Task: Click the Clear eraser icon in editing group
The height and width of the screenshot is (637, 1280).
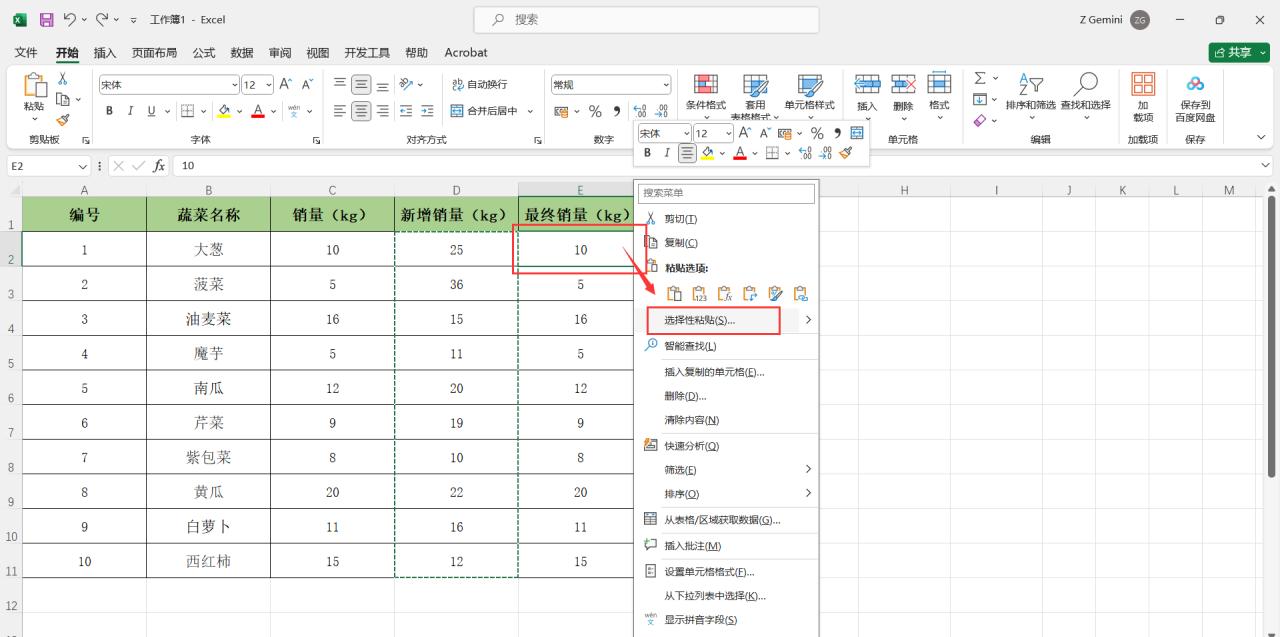Action: [980, 120]
